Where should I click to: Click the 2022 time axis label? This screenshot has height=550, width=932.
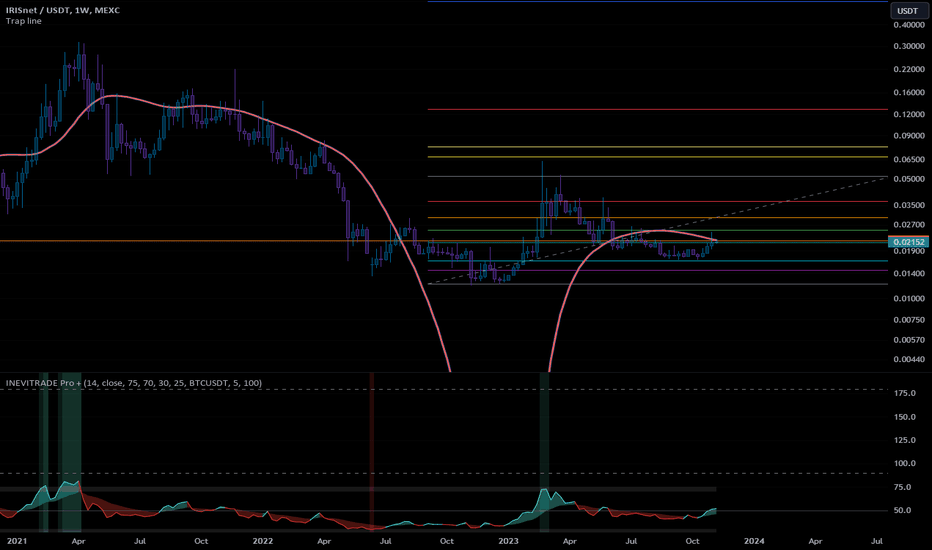[263, 541]
